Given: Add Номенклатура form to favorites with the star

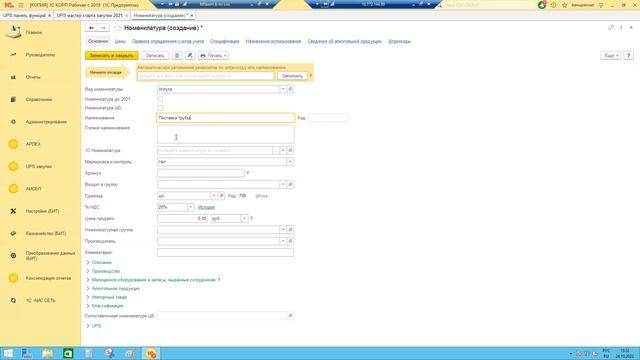Looking at the screenshot, I should coord(117,28).
